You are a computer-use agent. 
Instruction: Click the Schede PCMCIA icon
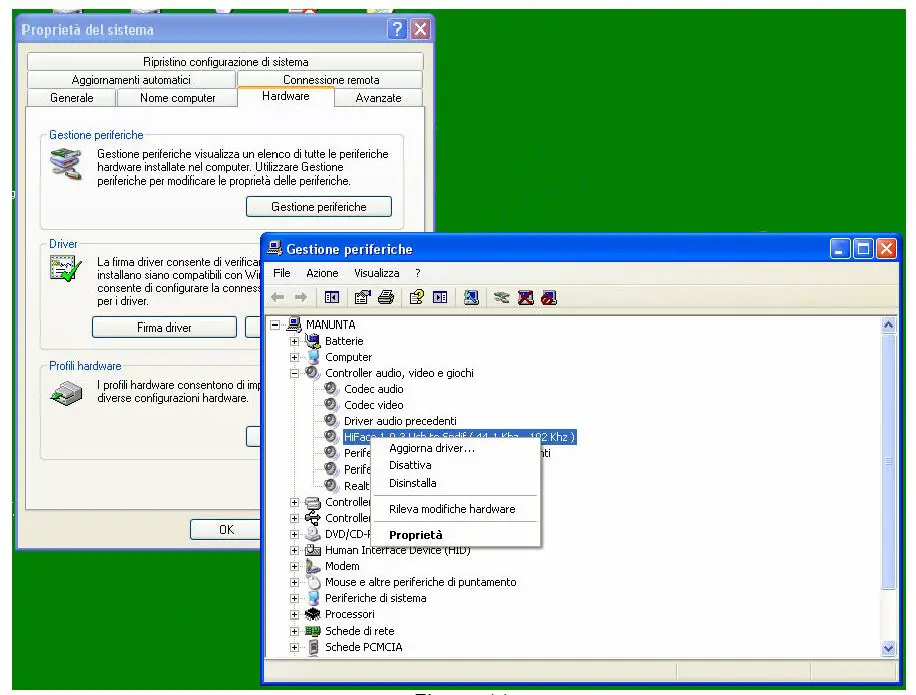pos(314,647)
